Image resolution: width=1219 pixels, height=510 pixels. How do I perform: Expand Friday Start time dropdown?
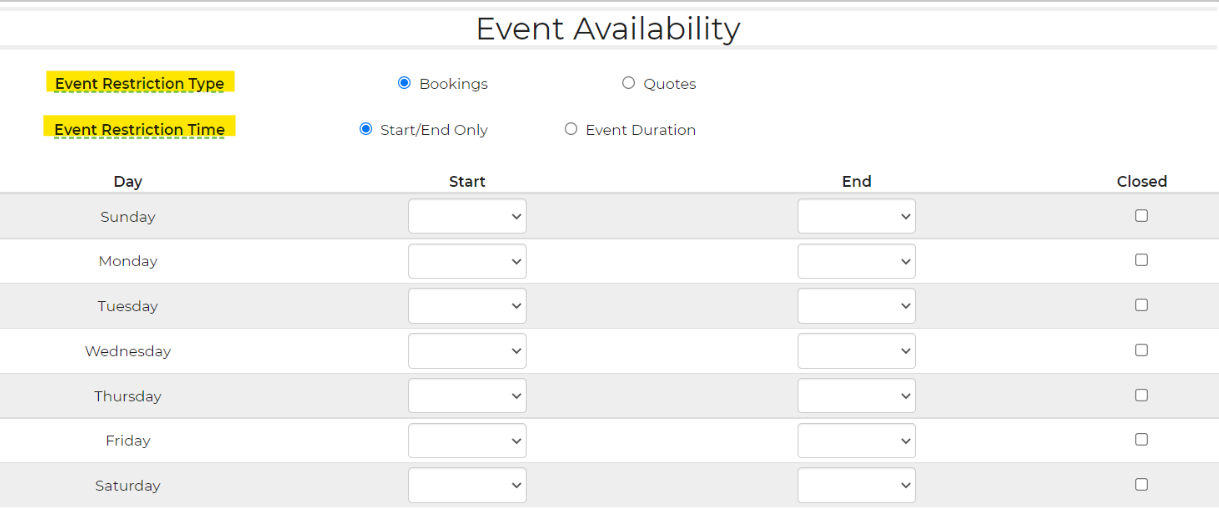point(467,440)
